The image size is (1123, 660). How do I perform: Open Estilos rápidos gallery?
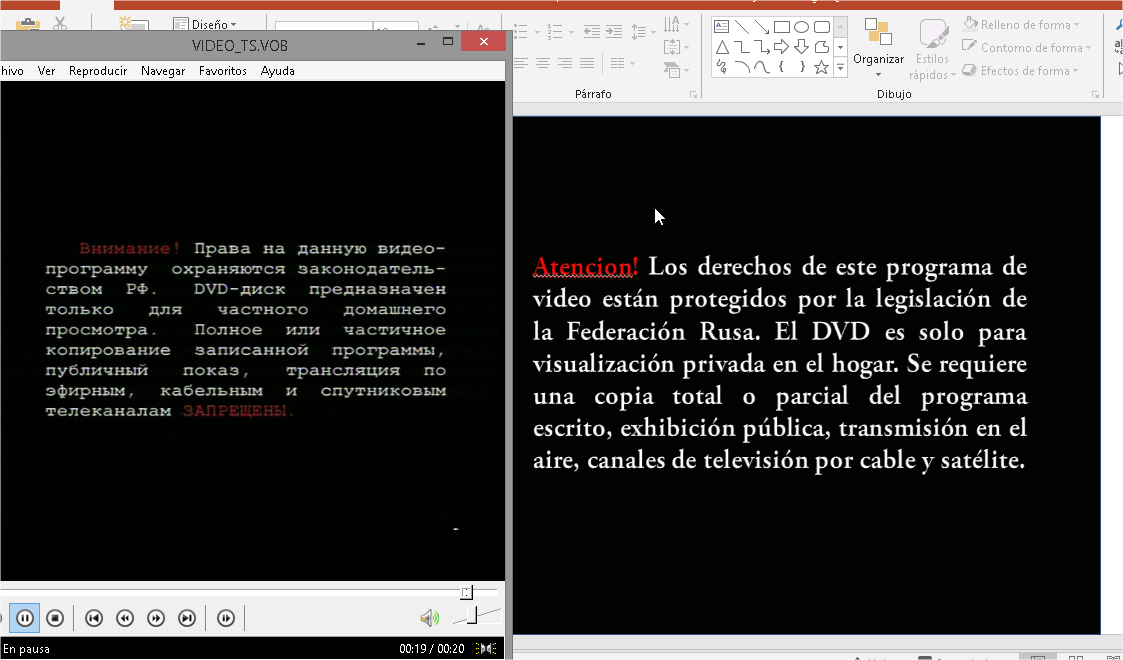[932, 49]
